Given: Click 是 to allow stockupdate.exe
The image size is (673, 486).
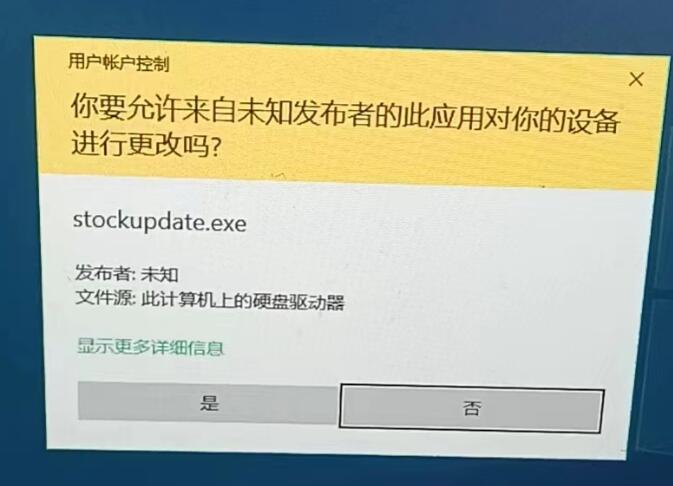Looking at the screenshot, I should (208, 404).
